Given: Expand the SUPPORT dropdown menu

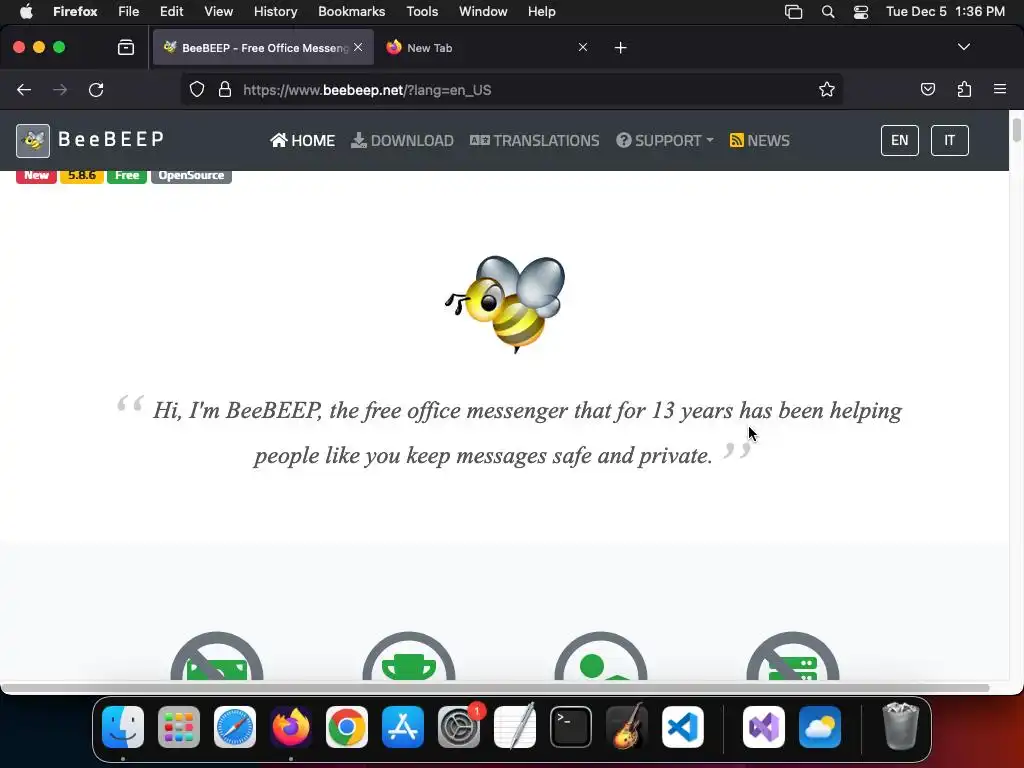Looking at the screenshot, I should pyautogui.click(x=665, y=140).
